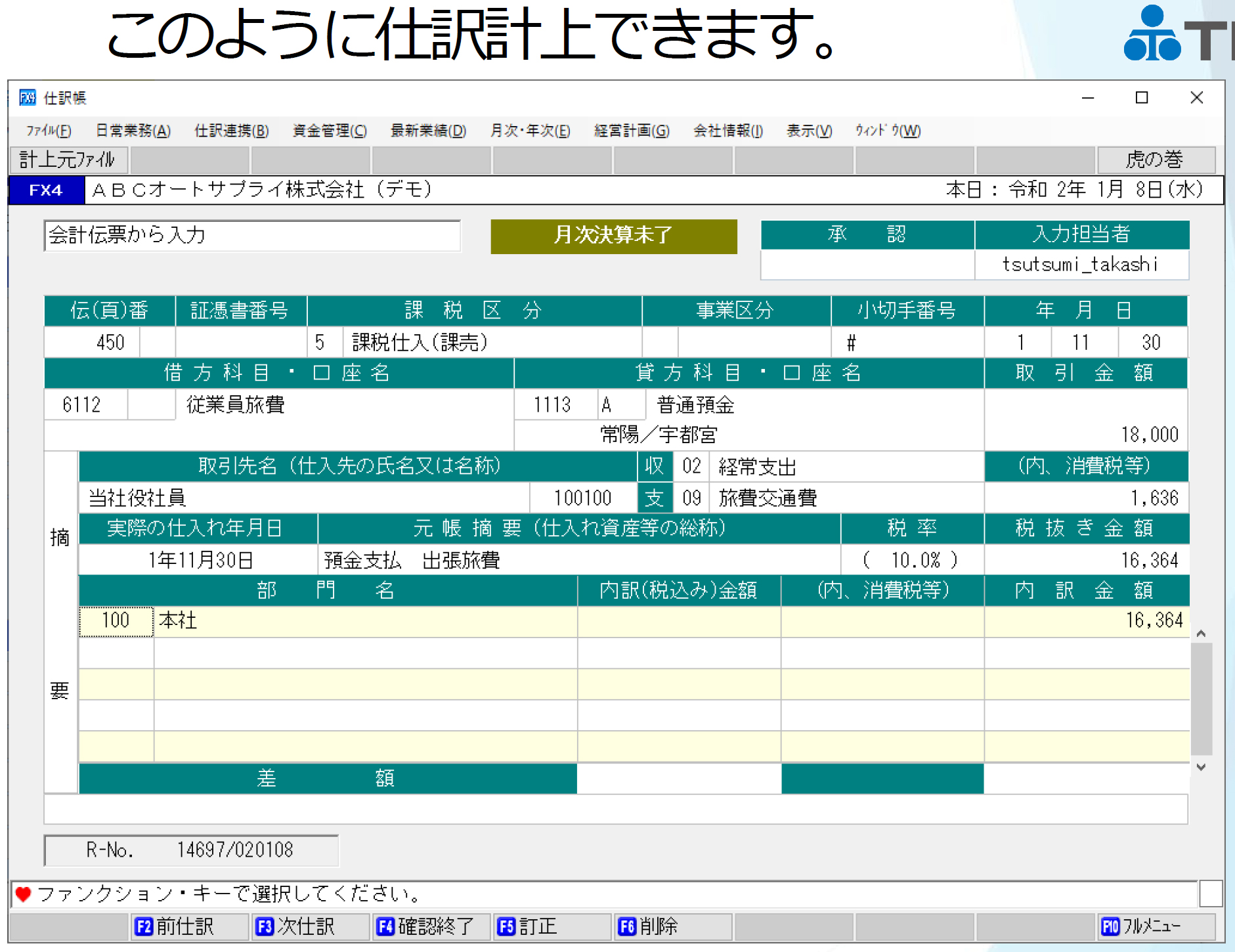Click the heart icon in the message bar
1235x952 pixels.
click(x=23, y=894)
